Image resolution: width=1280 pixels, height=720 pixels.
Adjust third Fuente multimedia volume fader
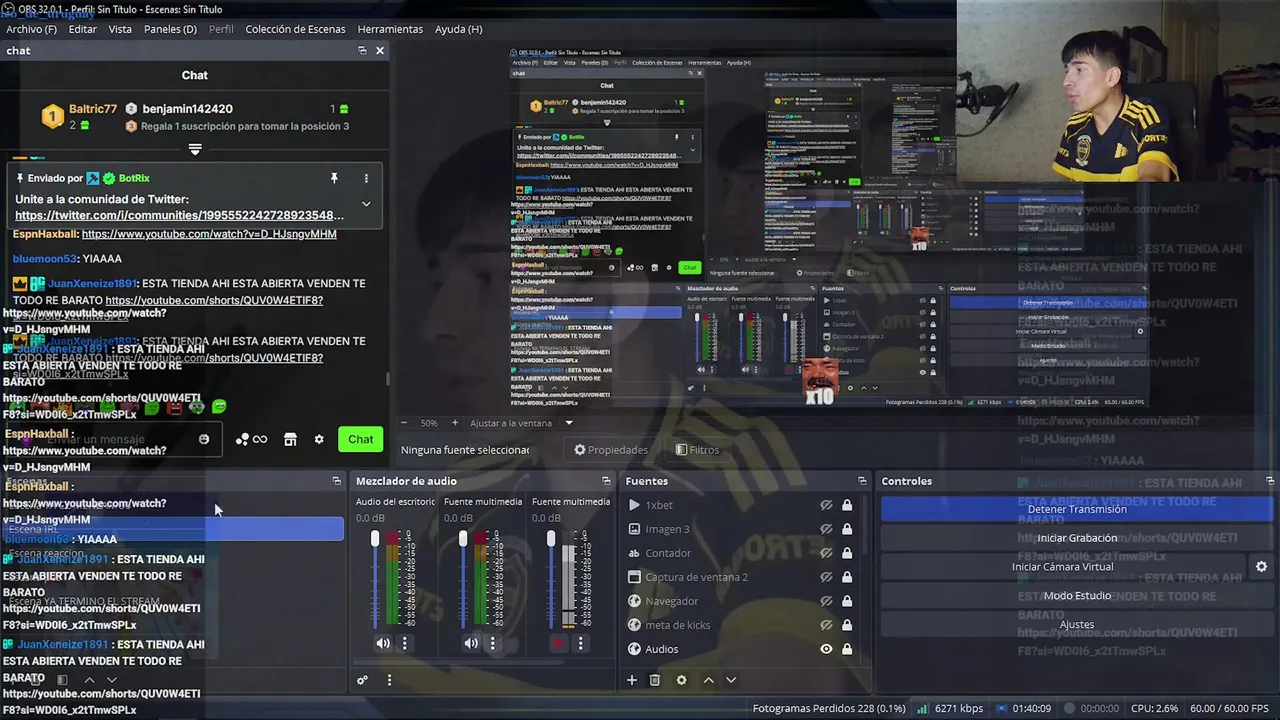click(551, 540)
